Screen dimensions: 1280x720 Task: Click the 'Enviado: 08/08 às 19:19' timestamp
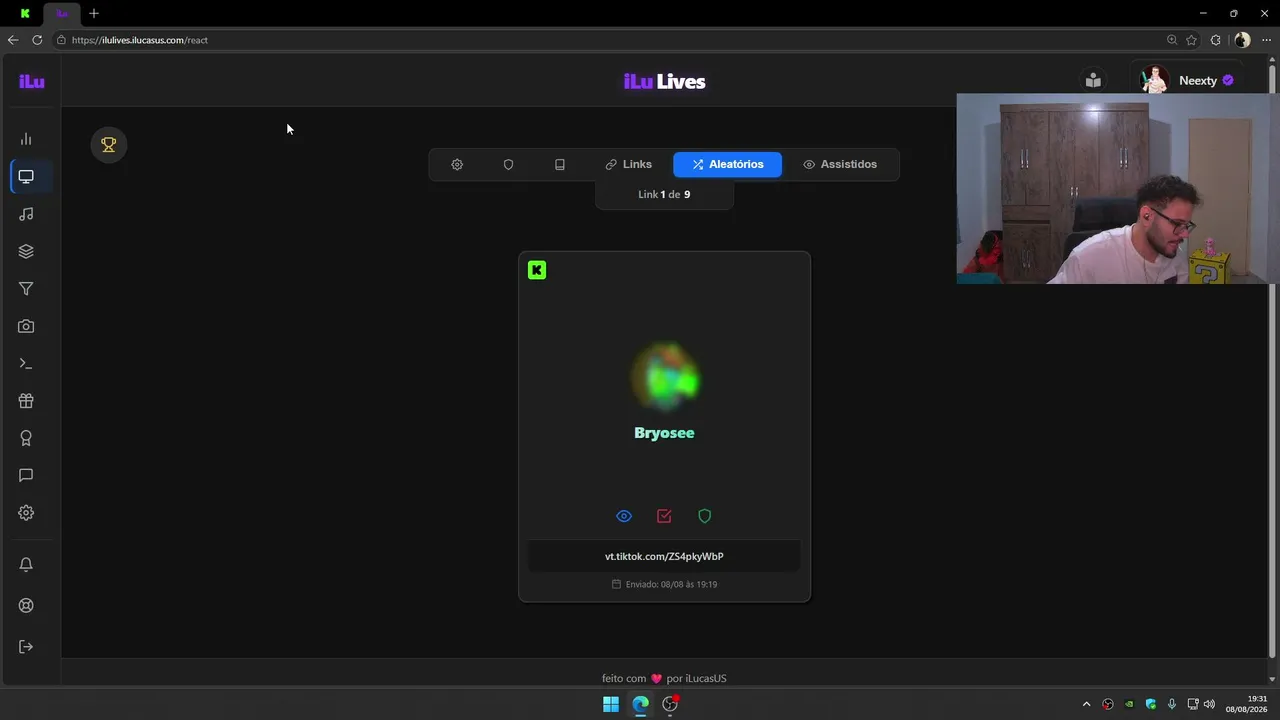tap(664, 584)
